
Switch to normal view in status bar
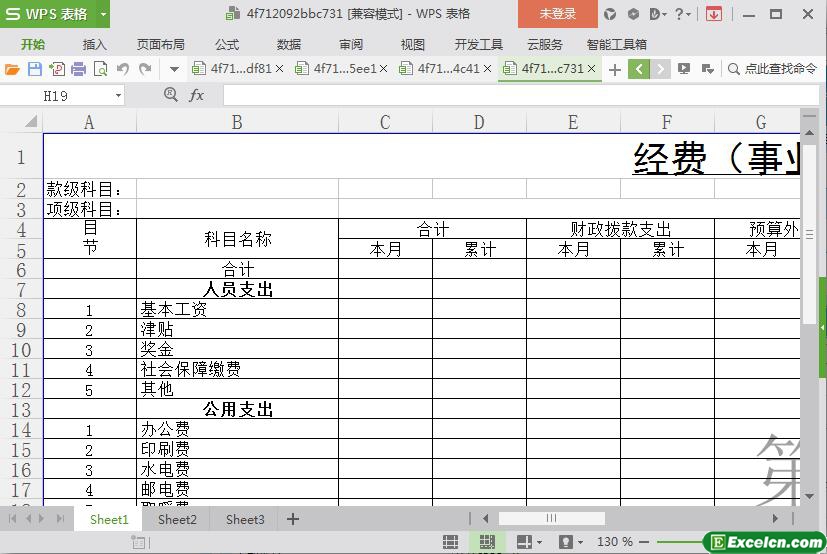pos(451,542)
